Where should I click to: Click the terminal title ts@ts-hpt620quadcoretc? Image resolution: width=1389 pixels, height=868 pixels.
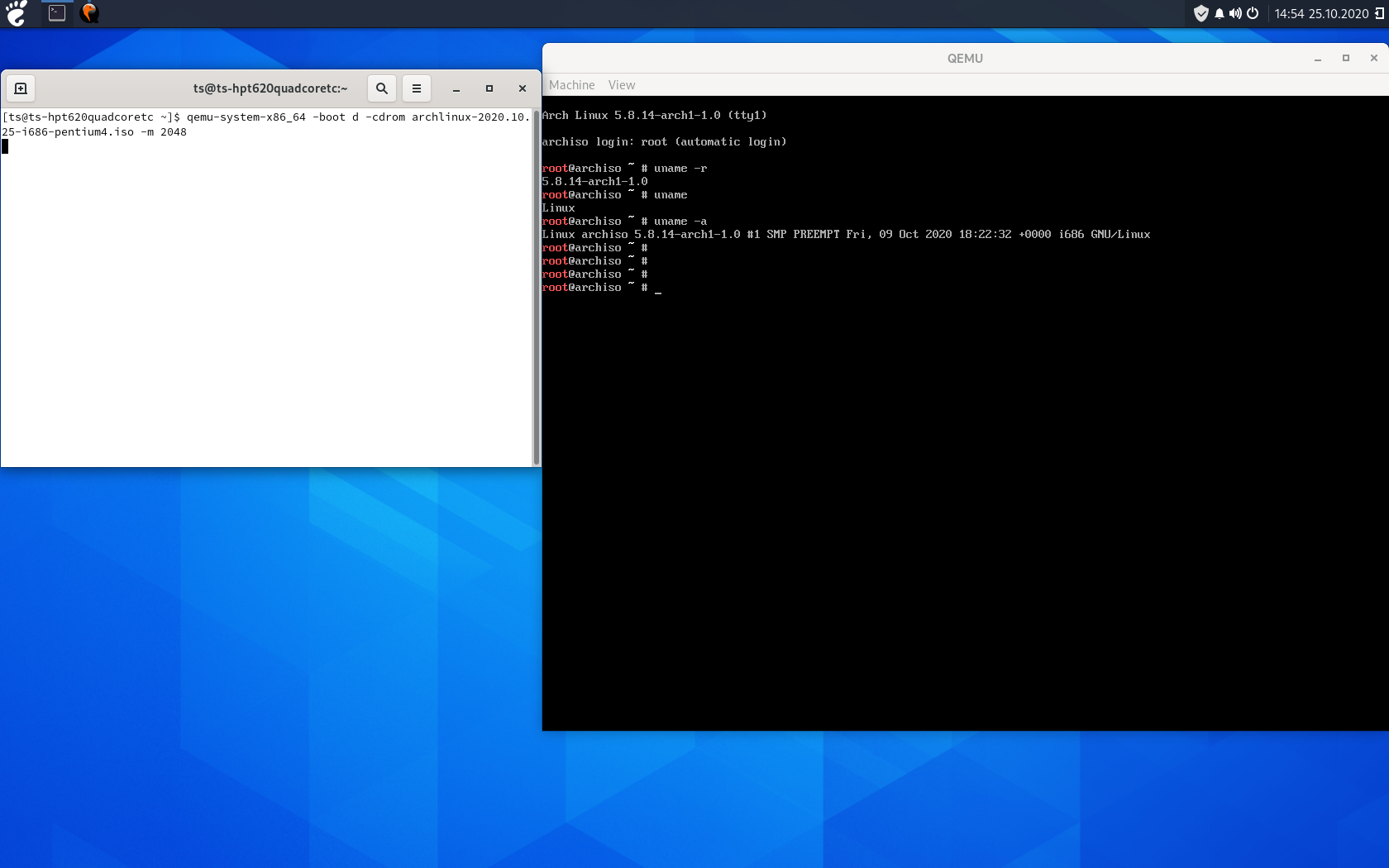(270, 88)
